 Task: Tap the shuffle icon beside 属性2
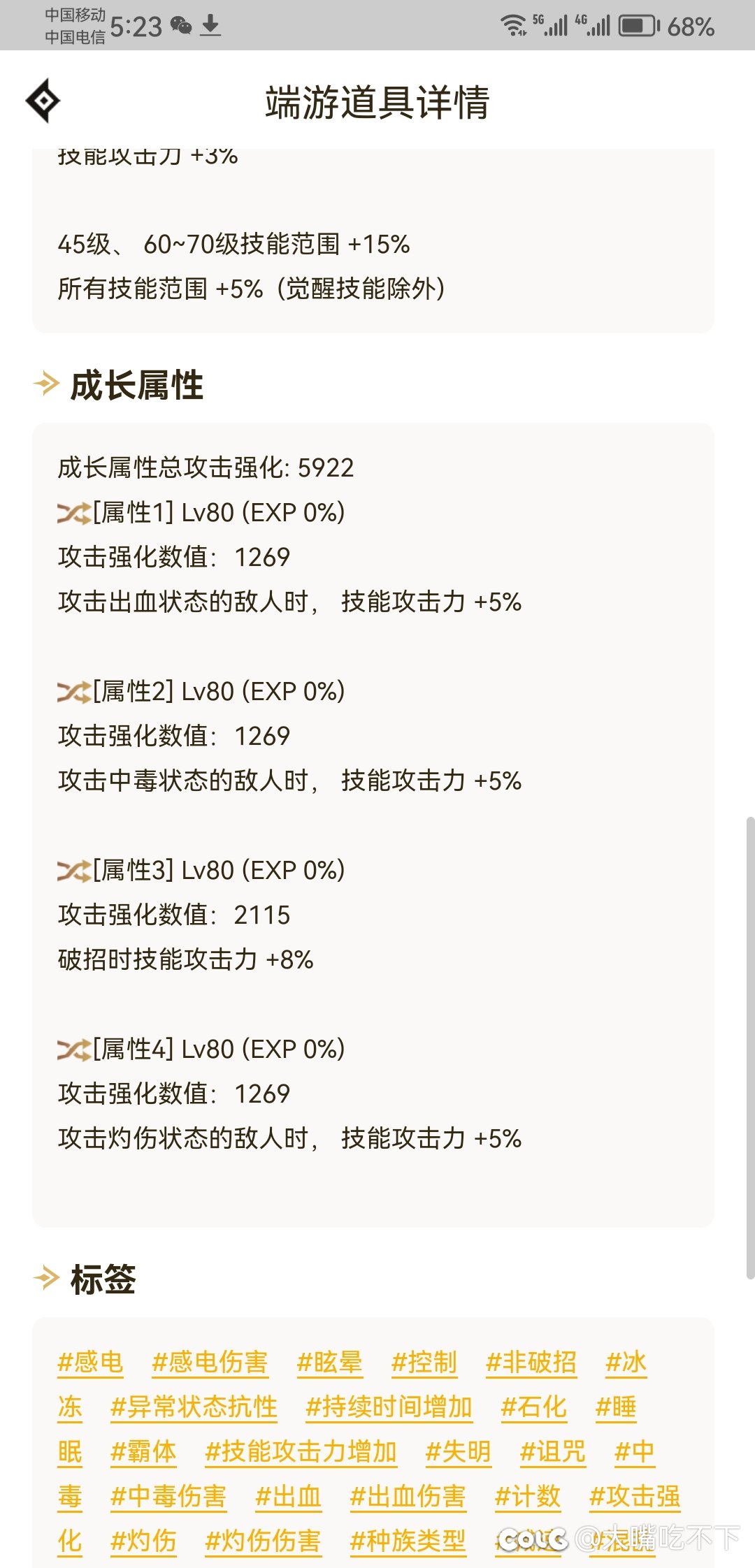tap(74, 692)
